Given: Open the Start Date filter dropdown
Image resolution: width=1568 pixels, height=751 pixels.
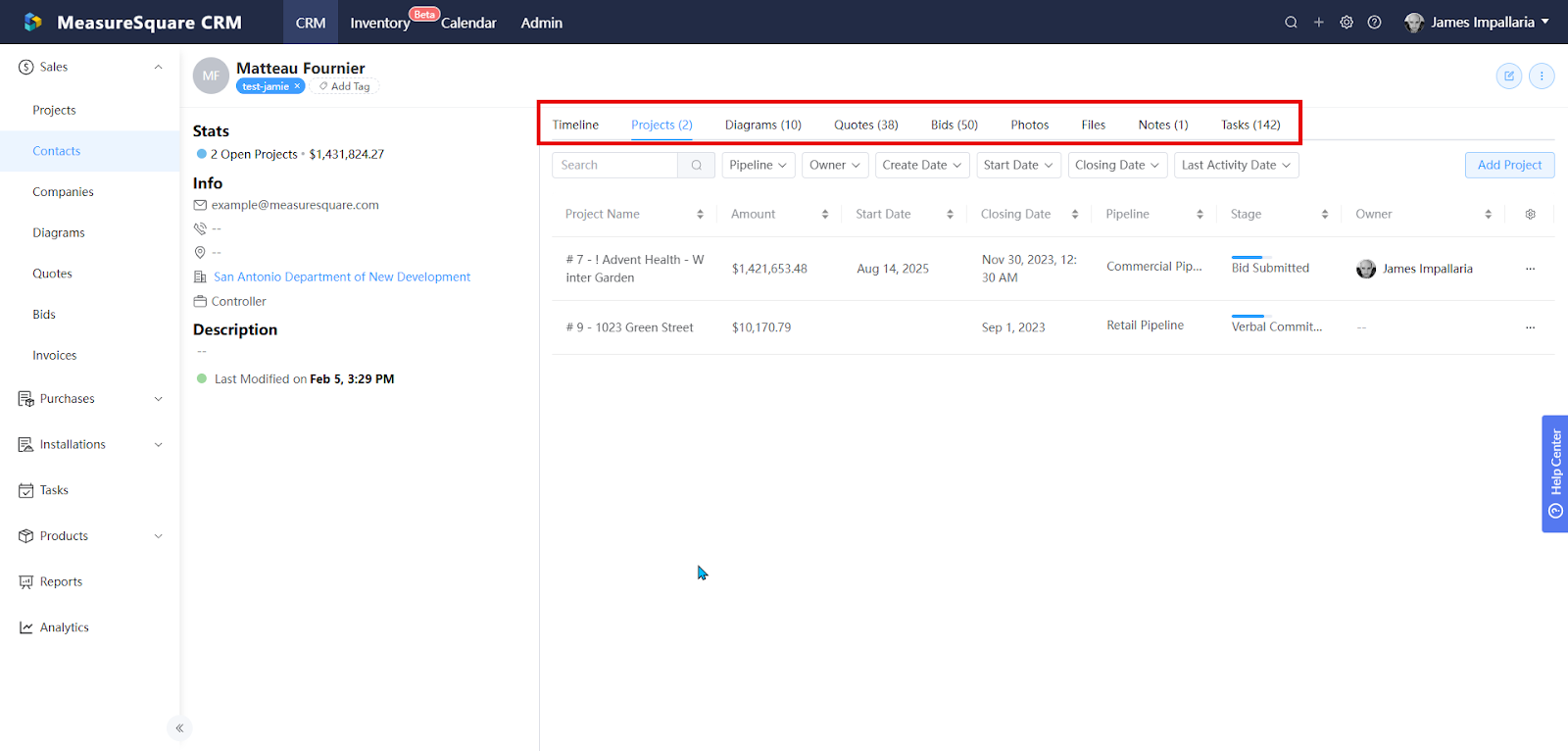Looking at the screenshot, I should [1019, 165].
